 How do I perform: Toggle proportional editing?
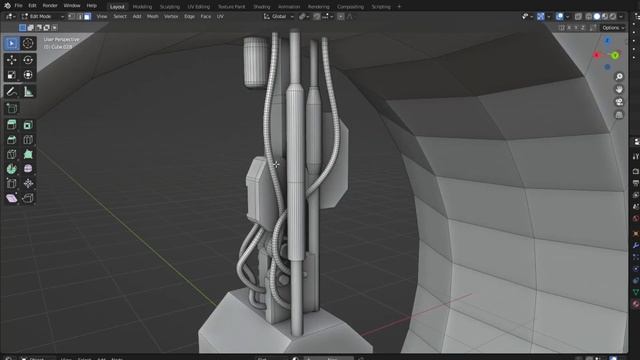[x=341, y=17]
